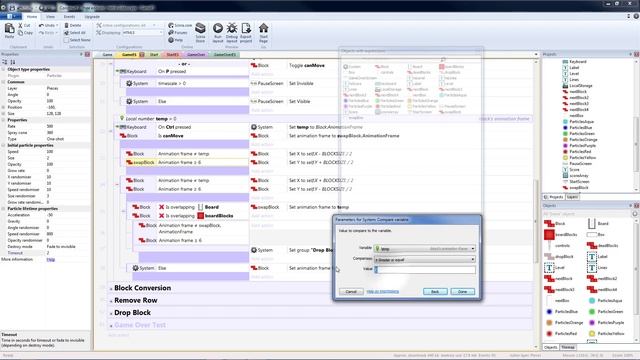Open the application file menu button
This screenshot has height=360, width=640.
[x=11, y=17]
